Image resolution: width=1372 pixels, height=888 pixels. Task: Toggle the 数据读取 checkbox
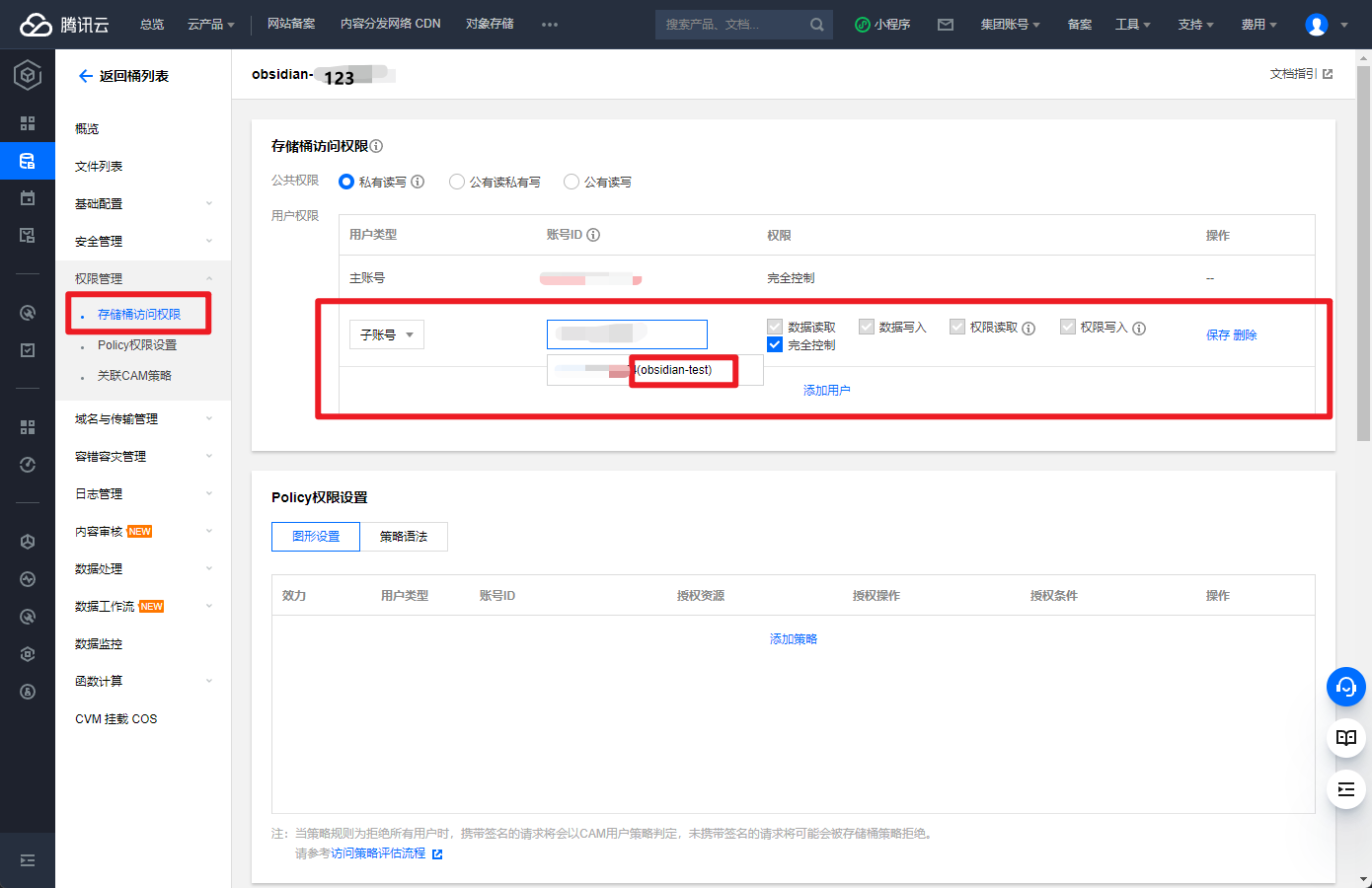775,327
